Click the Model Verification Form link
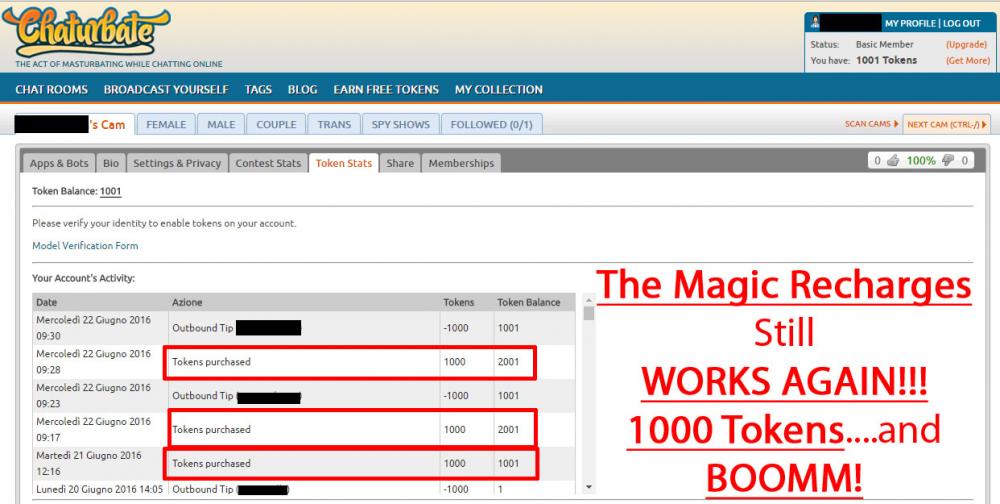Viewport: 1000px width, 504px height. click(85, 246)
